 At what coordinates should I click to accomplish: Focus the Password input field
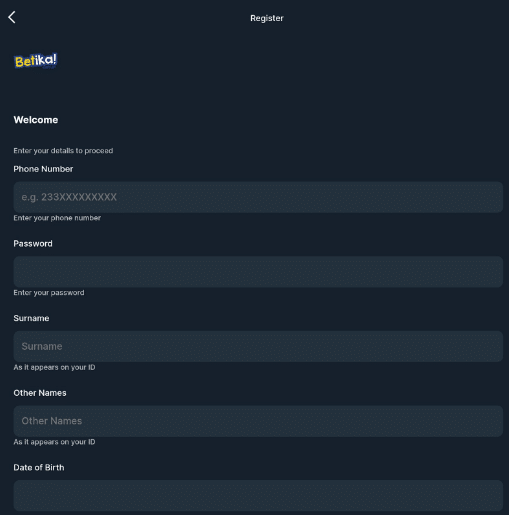(x=258, y=272)
